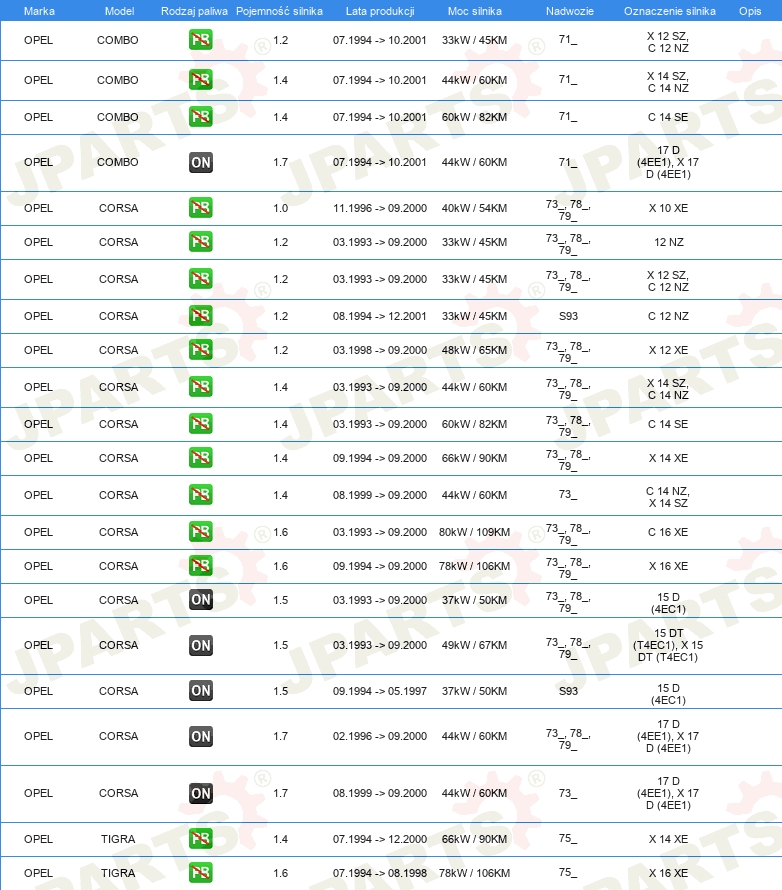
Task: Select the 48kW / 65KM power cell
Action: click(x=474, y=350)
